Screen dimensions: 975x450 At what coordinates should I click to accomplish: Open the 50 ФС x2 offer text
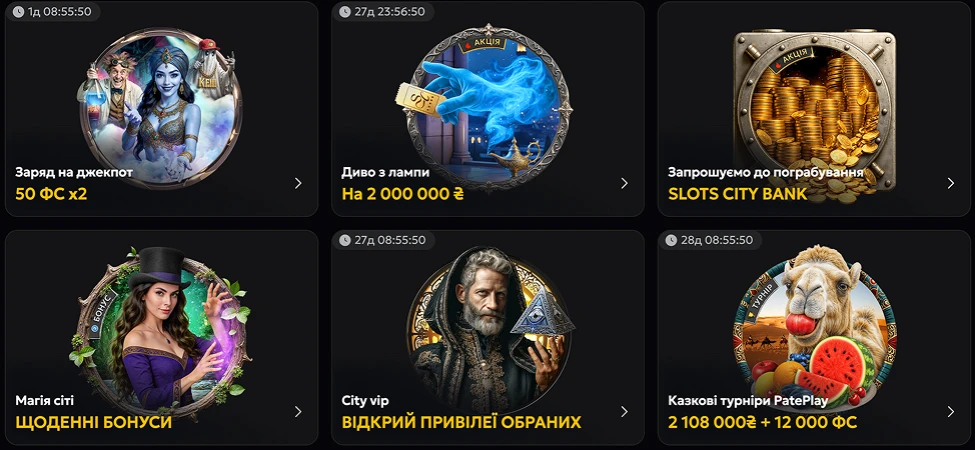click(x=51, y=194)
